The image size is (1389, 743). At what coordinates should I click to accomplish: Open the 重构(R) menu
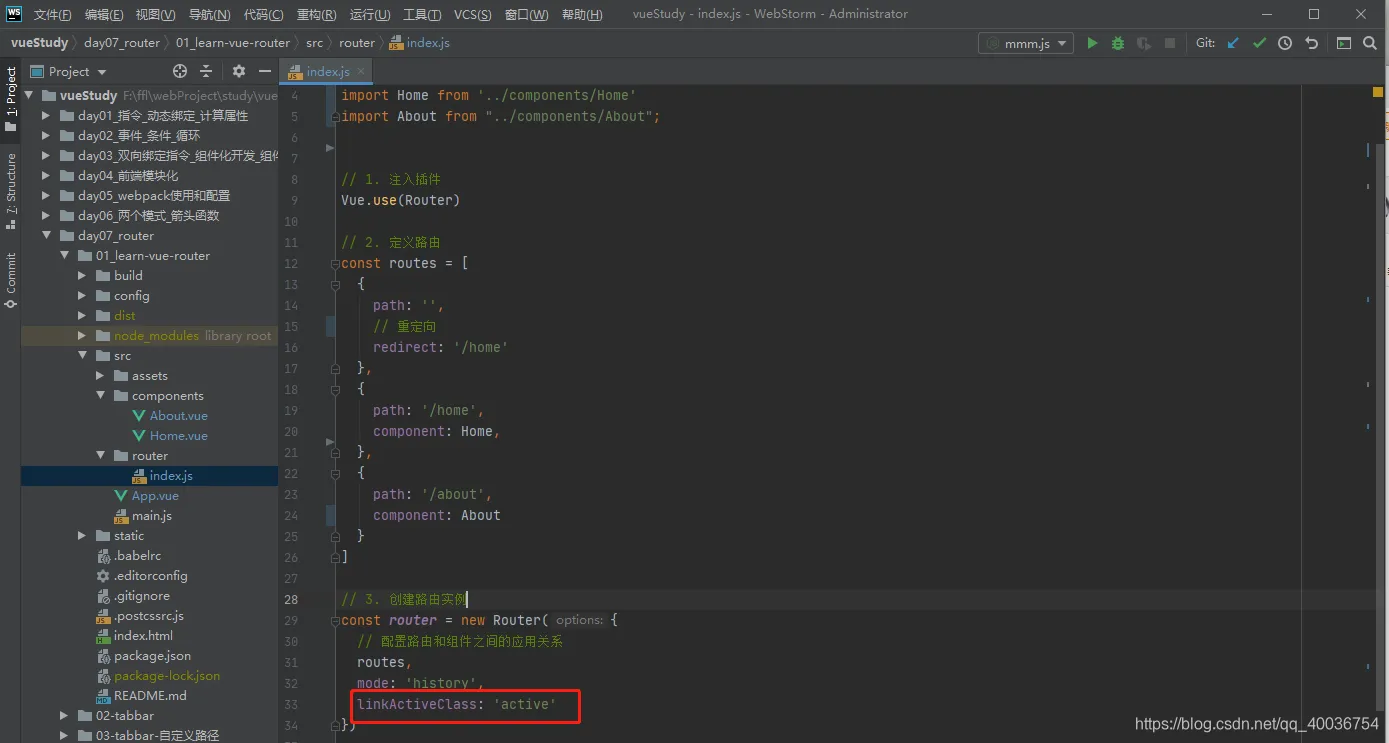click(317, 14)
